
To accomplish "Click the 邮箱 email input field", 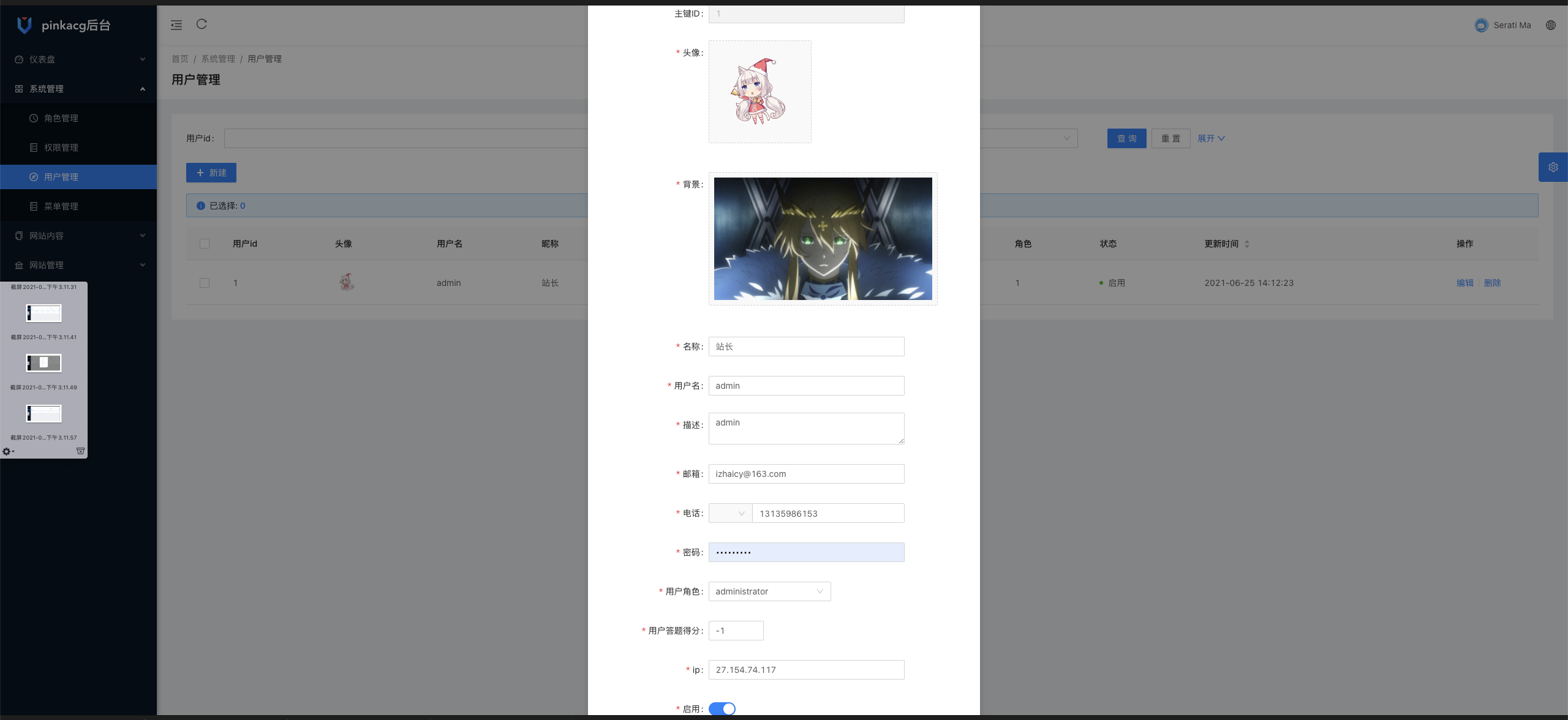I will [806, 474].
